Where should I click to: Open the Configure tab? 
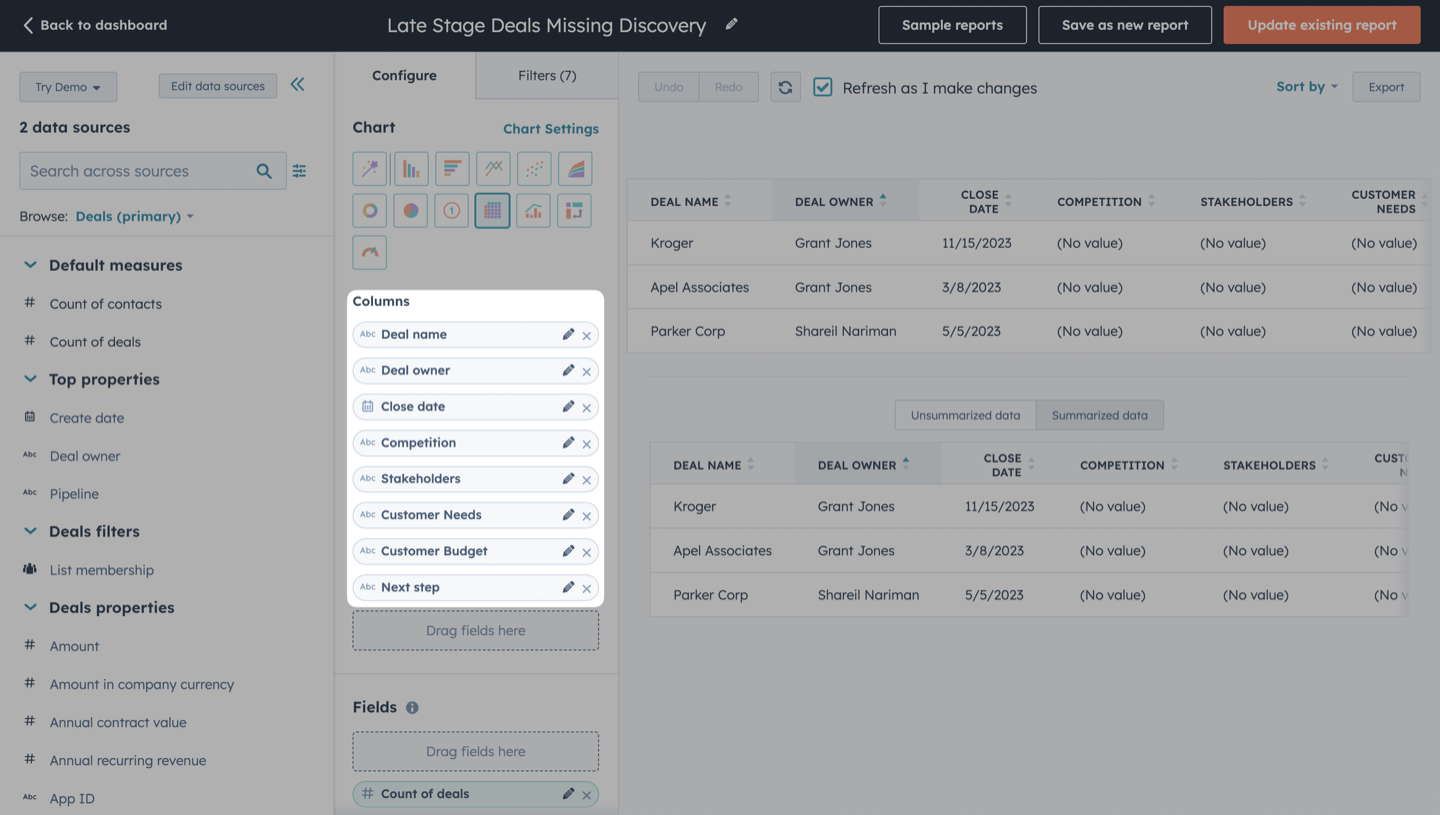click(x=404, y=75)
